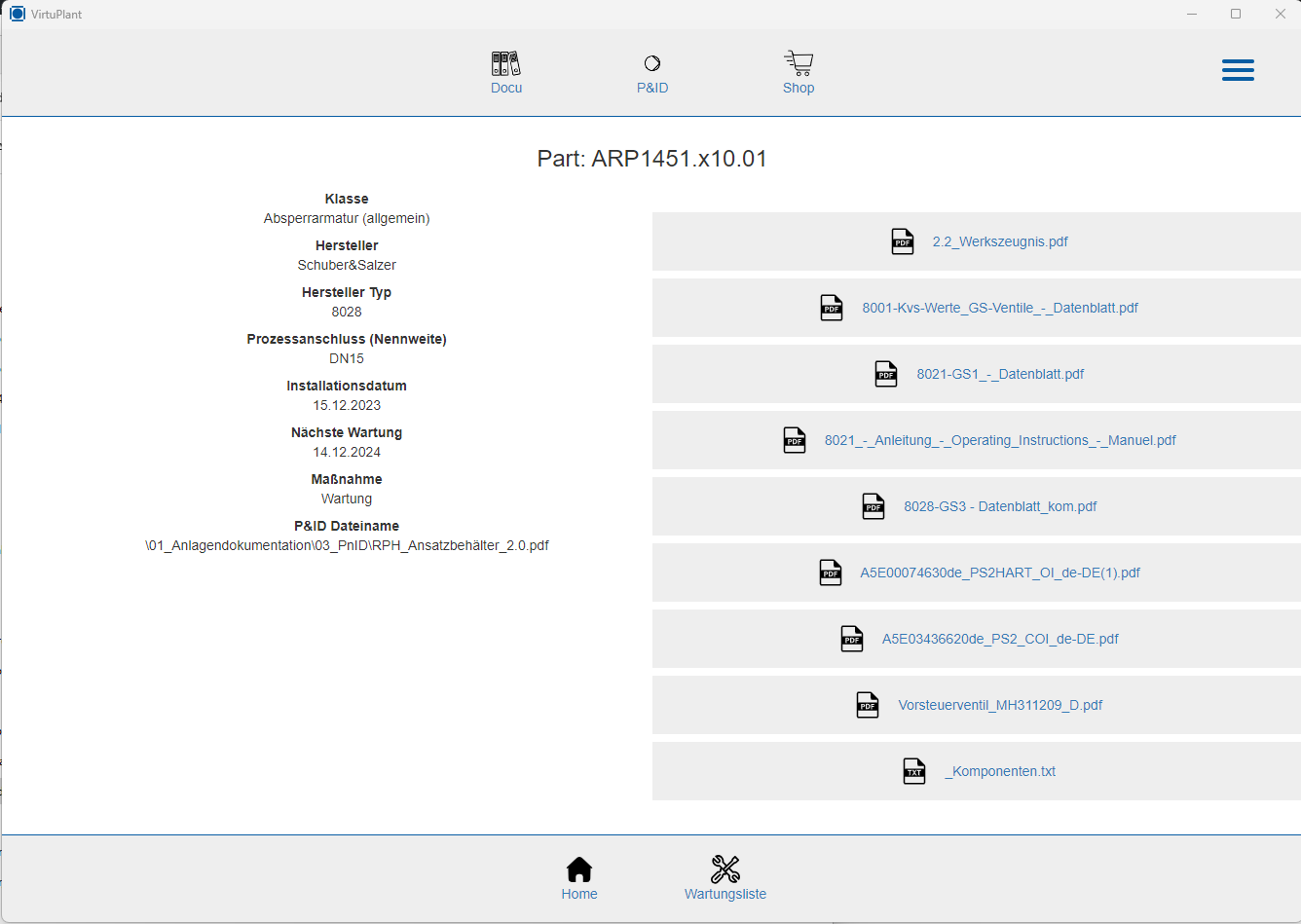Click the Maßnahme value Wartung
Viewport: 1301px width, 924px height.
tap(347, 499)
